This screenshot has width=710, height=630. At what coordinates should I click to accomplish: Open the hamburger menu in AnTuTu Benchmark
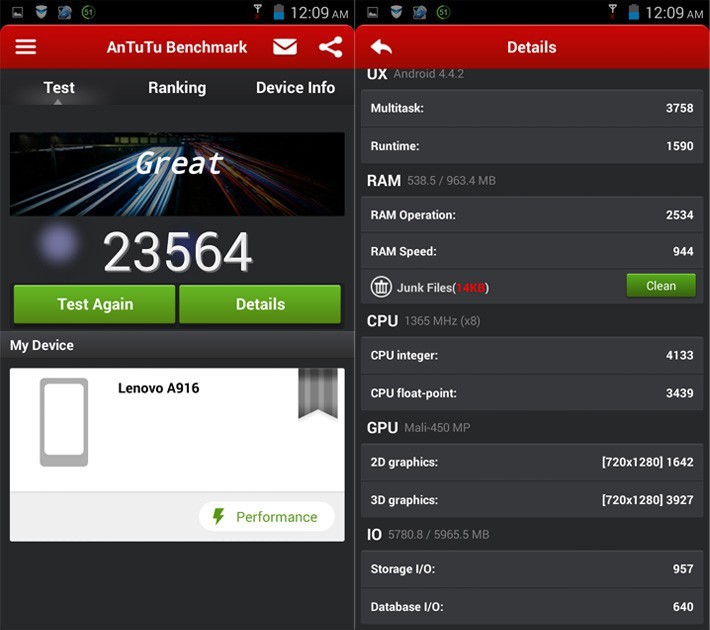[26, 47]
